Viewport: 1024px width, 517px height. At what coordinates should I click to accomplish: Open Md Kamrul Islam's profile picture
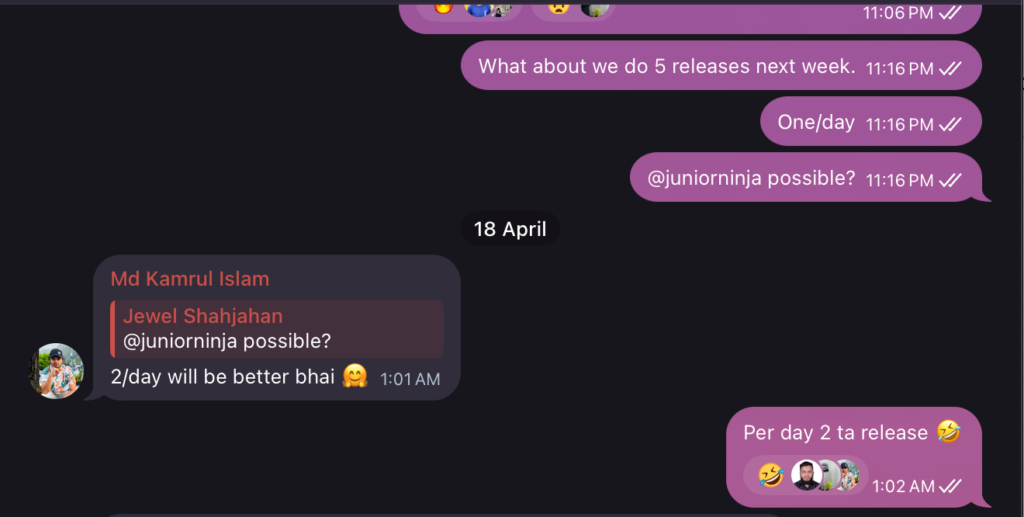pos(56,371)
